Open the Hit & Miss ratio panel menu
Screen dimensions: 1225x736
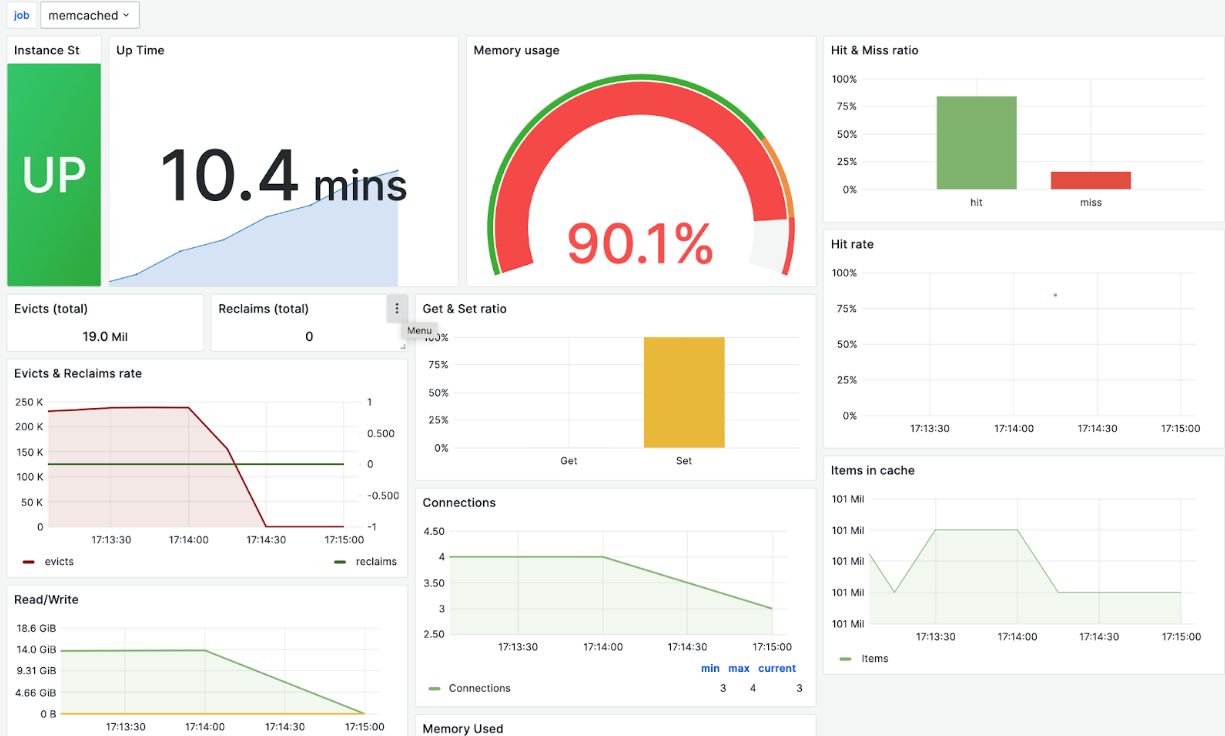876,49
